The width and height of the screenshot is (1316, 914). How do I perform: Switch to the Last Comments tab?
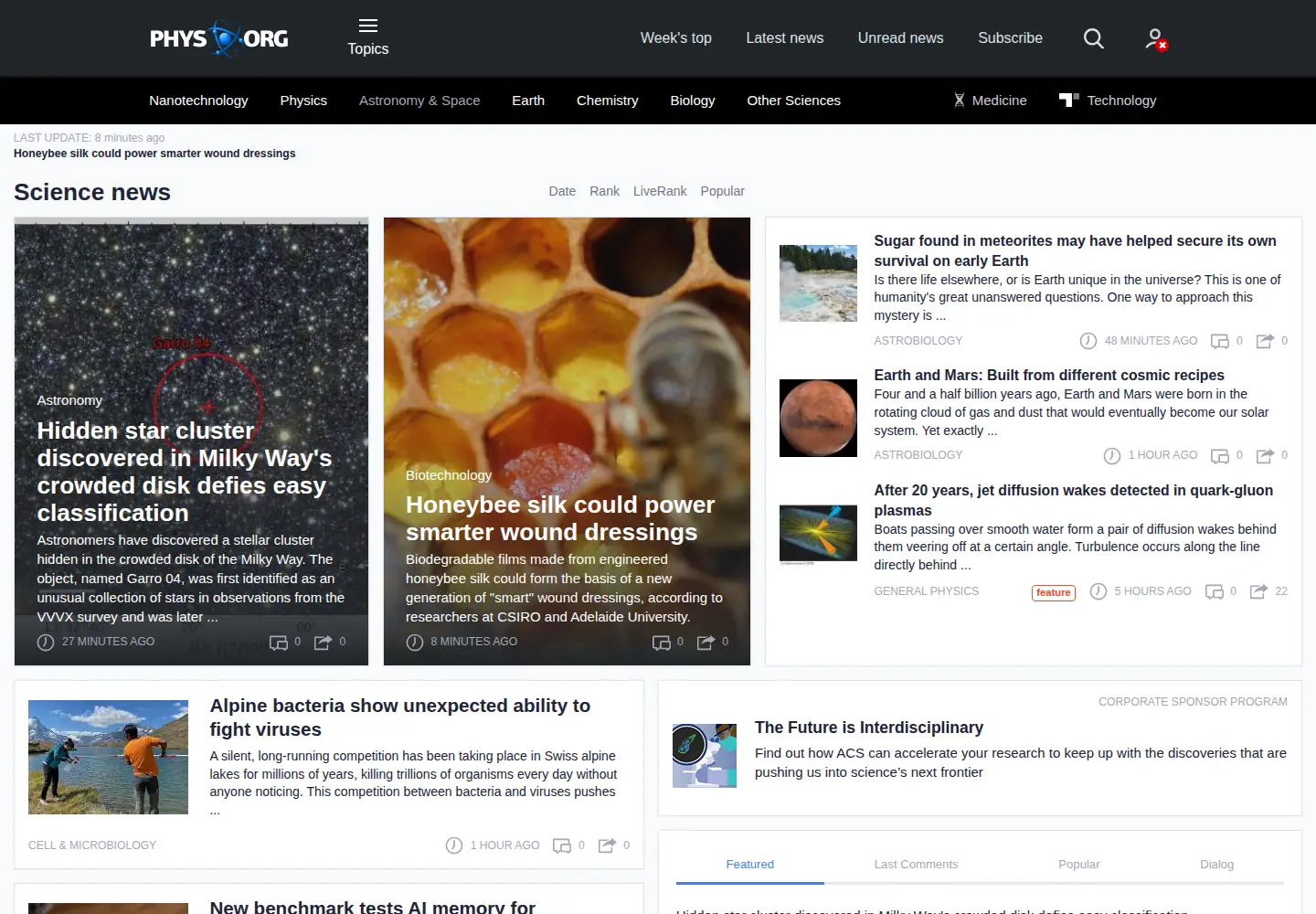[916, 865]
